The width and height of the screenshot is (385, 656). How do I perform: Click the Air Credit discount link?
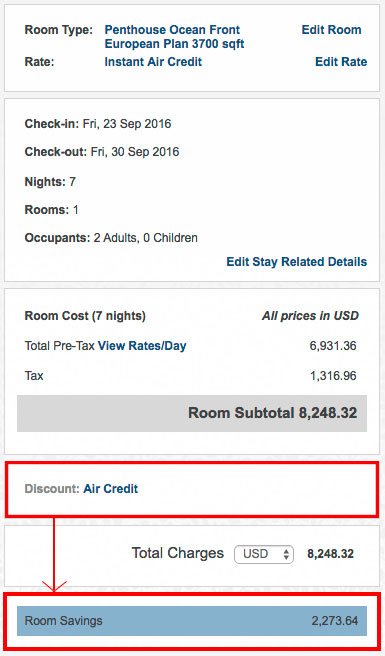pyautogui.click(x=110, y=489)
